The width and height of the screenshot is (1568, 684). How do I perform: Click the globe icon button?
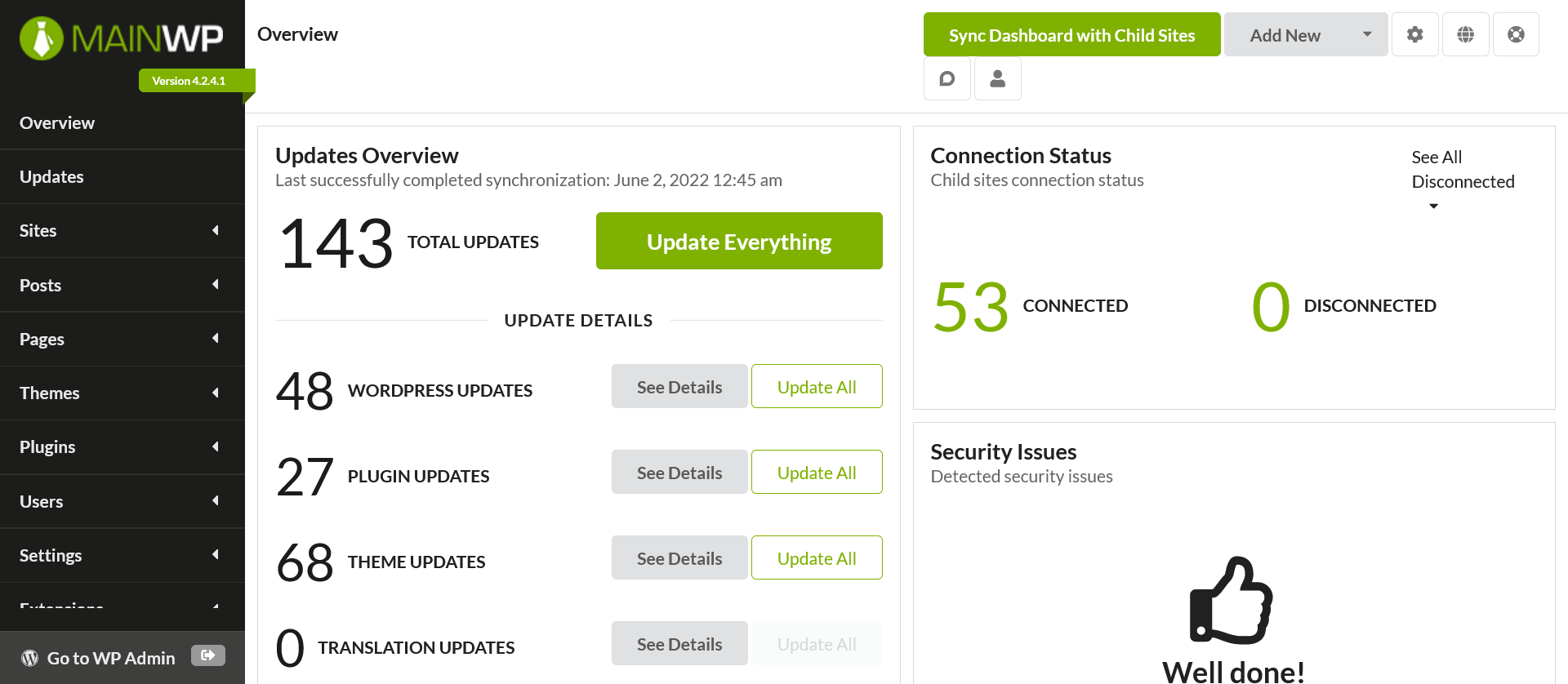tap(1466, 34)
